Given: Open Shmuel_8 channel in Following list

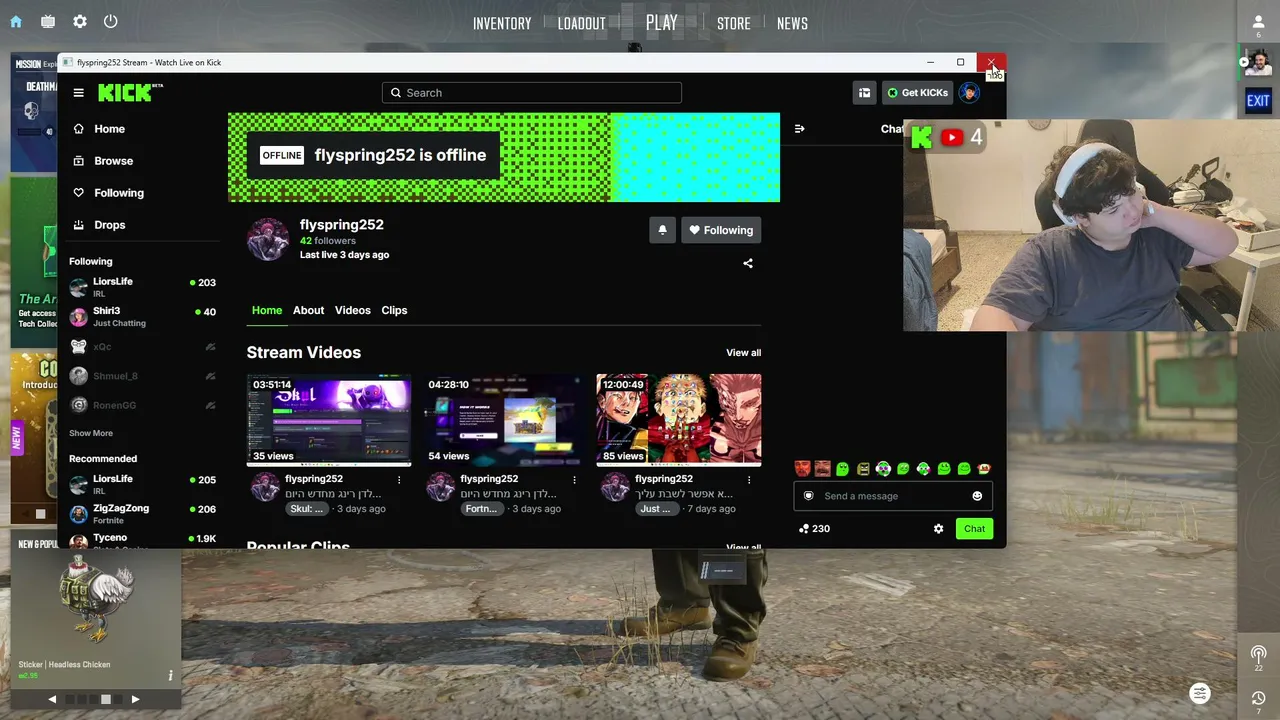Looking at the screenshot, I should point(142,376).
